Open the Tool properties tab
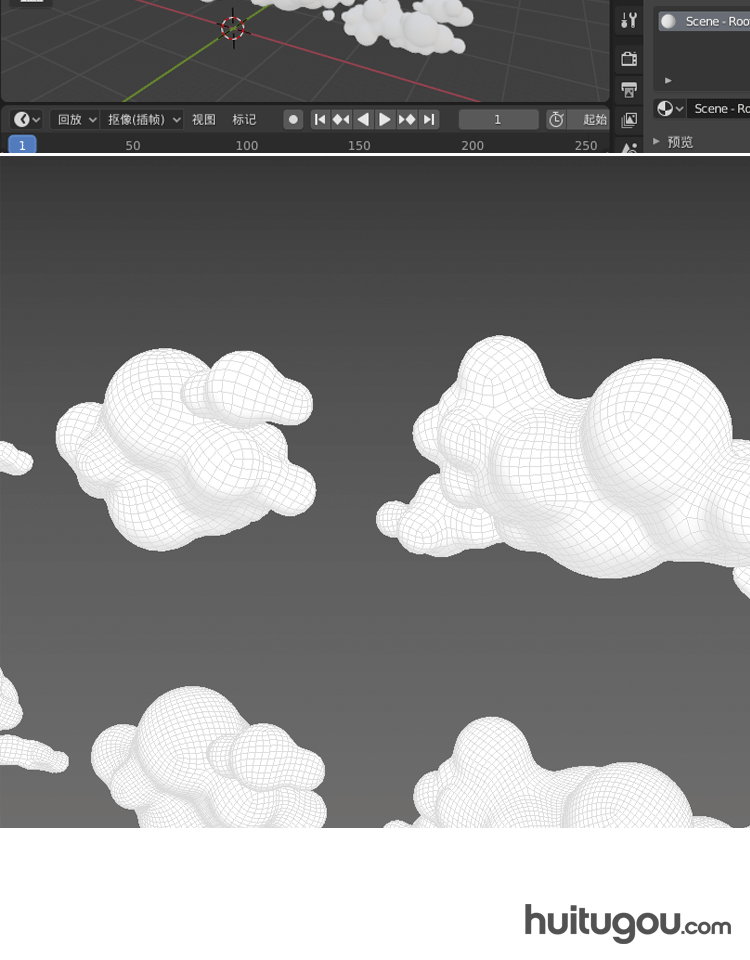750x960 pixels. (x=629, y=21)
